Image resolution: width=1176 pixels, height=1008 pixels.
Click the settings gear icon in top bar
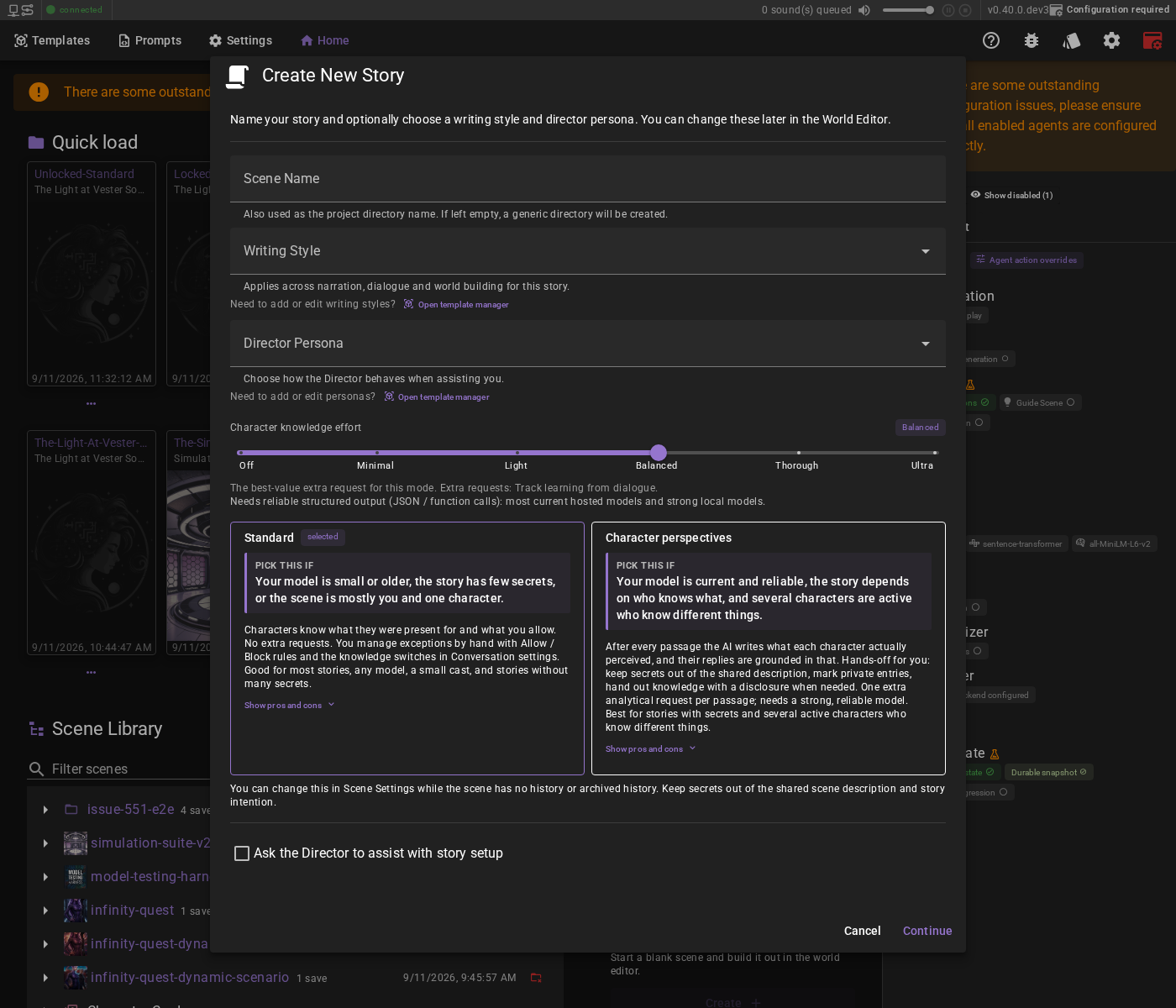pos(1111,40)
